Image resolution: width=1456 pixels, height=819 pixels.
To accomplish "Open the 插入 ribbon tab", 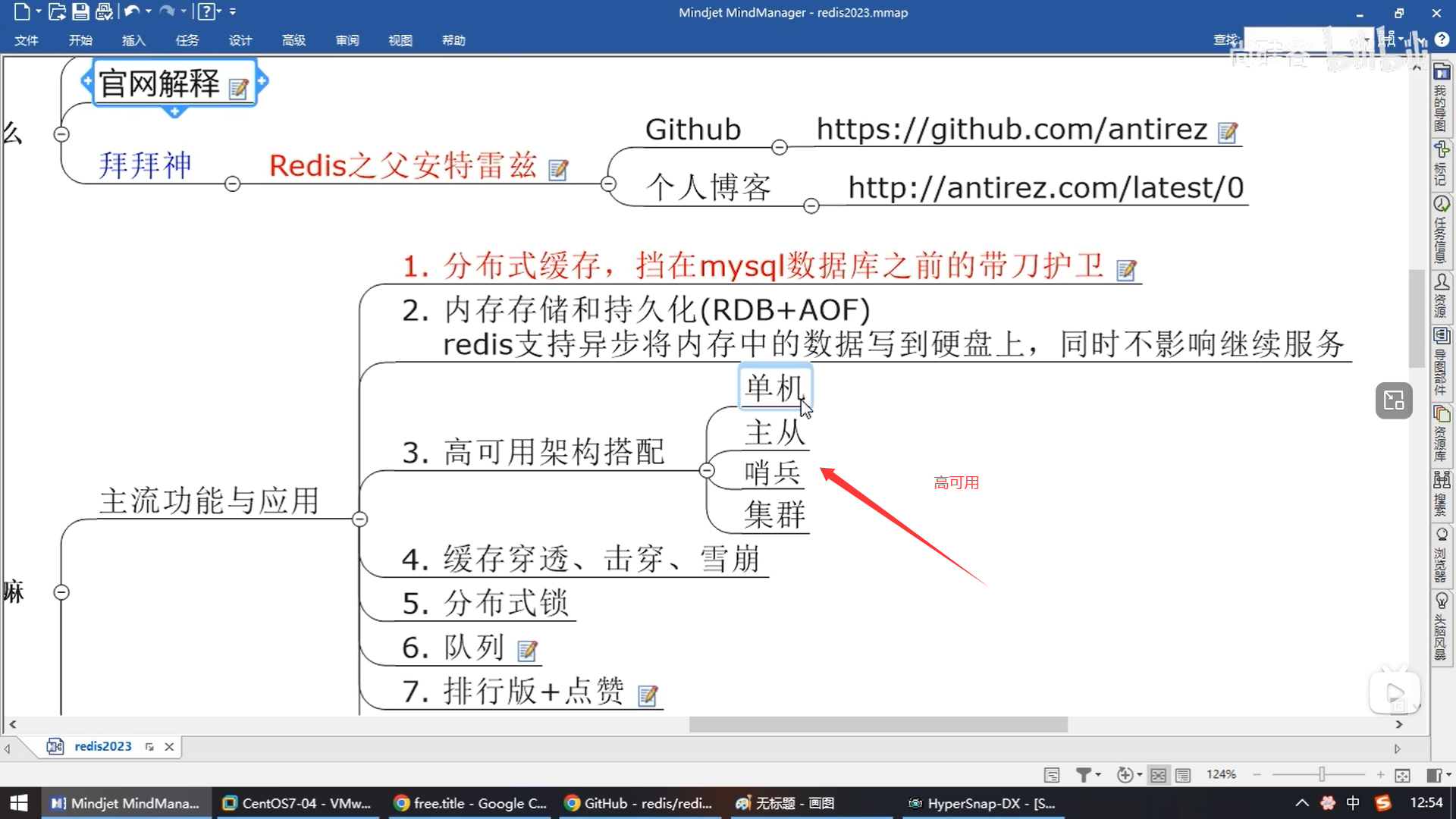I will 133,40.
